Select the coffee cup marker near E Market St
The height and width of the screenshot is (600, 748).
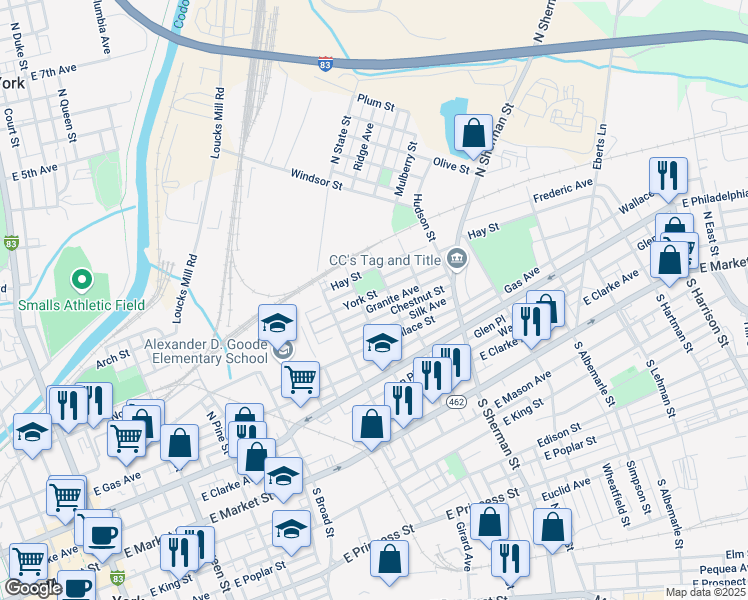click(103, 537)
